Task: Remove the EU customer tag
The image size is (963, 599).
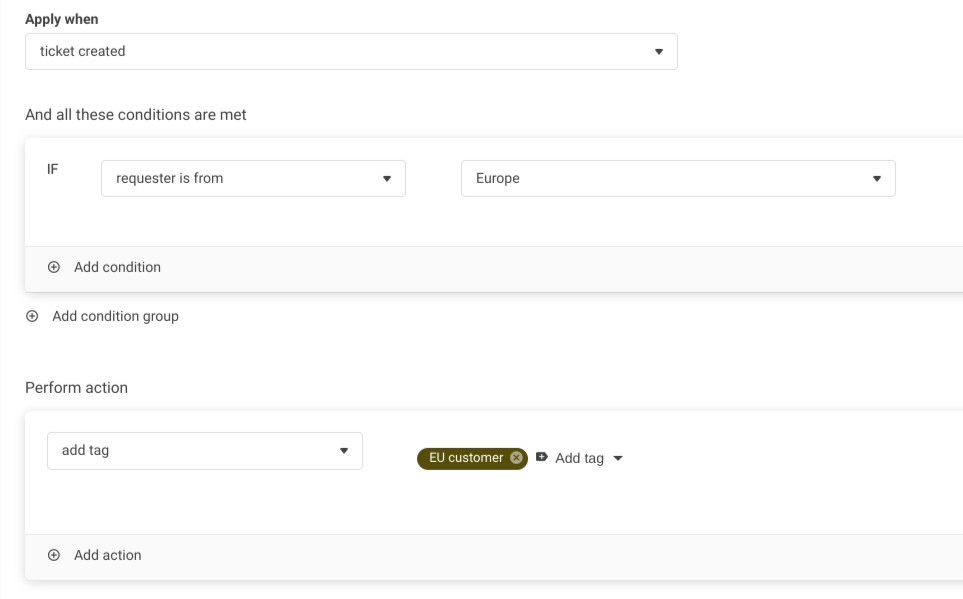Action: pos(516,458)
